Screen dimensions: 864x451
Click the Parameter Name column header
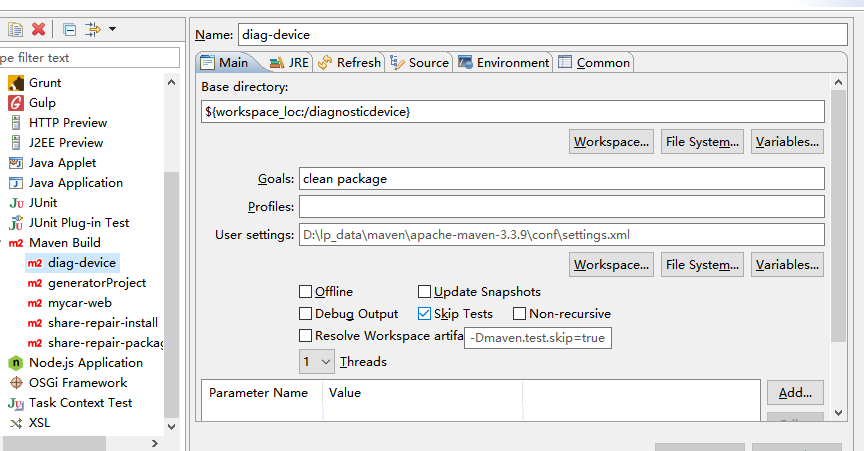[258, 393]
